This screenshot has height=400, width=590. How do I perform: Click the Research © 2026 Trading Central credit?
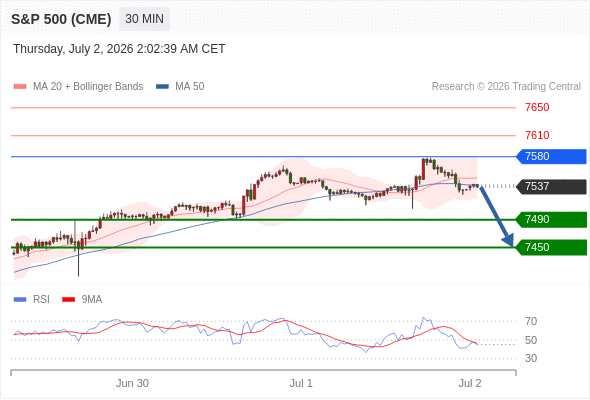tap(506, 87)
